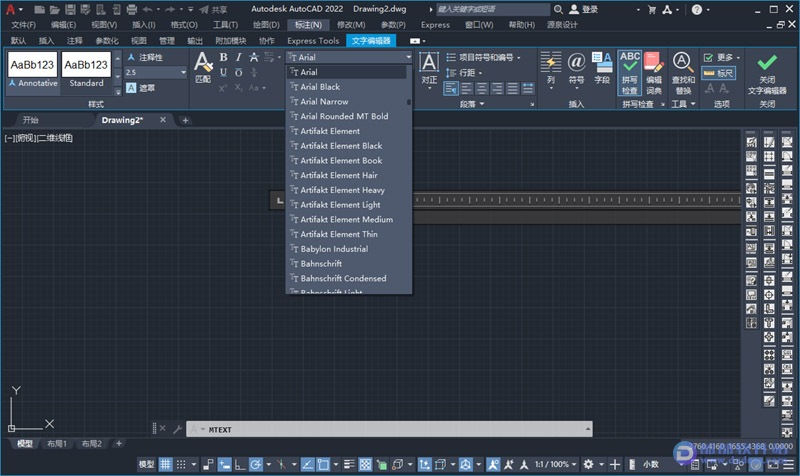Toggle the 拼写检查 spell check button

click(x=630, y=73)
